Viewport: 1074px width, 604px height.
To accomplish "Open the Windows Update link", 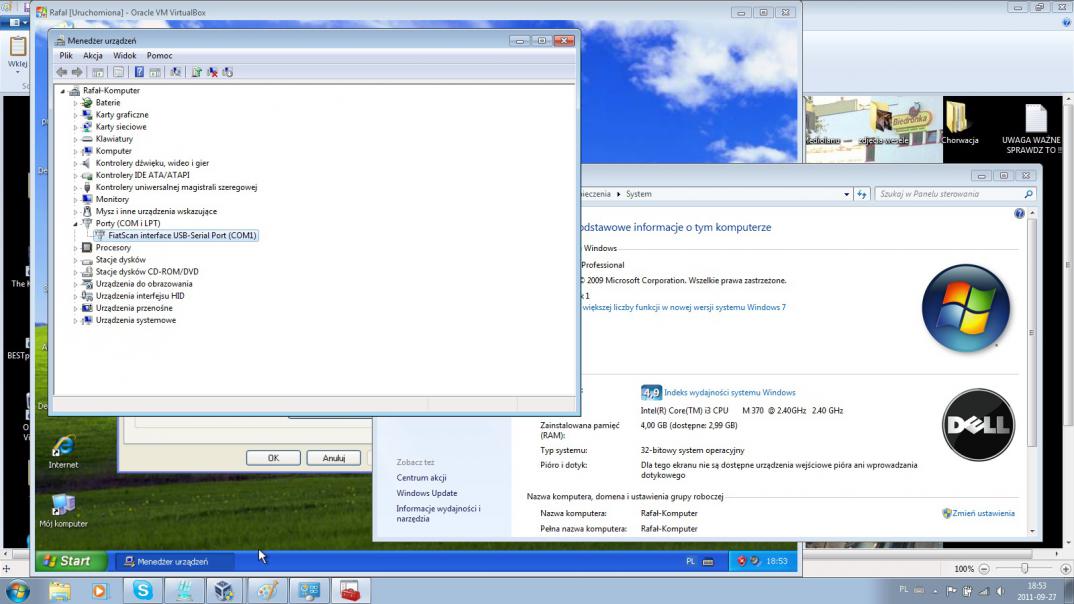I will [x=427, y=493].
